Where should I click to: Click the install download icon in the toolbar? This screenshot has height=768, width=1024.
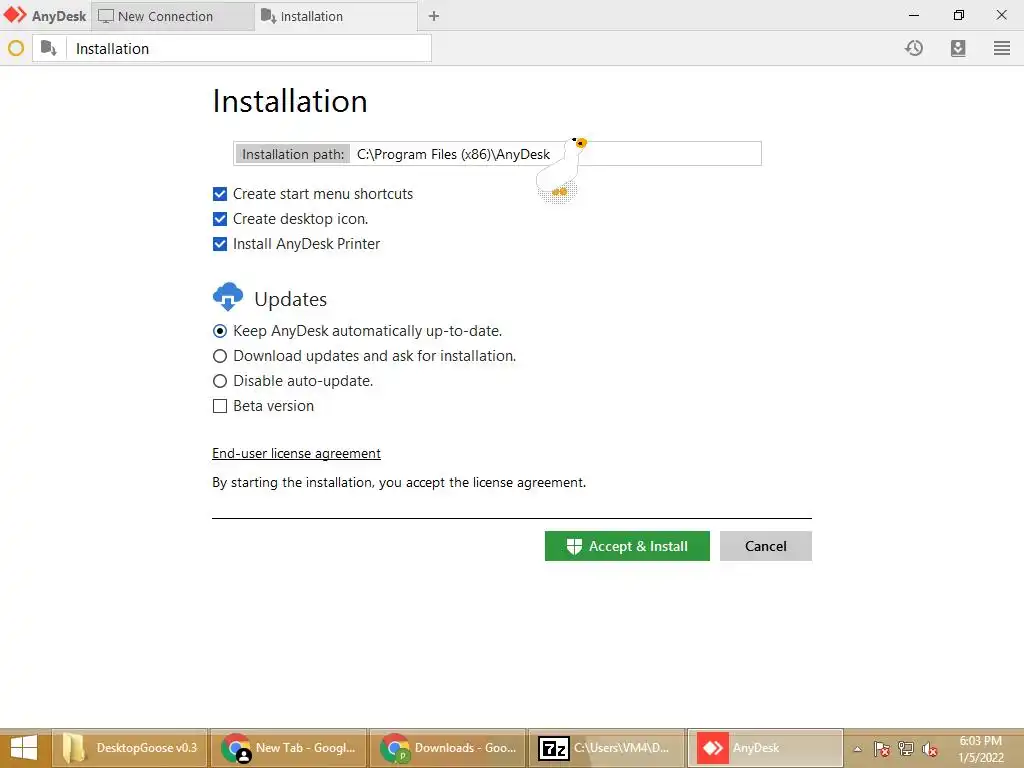[957, 48]
